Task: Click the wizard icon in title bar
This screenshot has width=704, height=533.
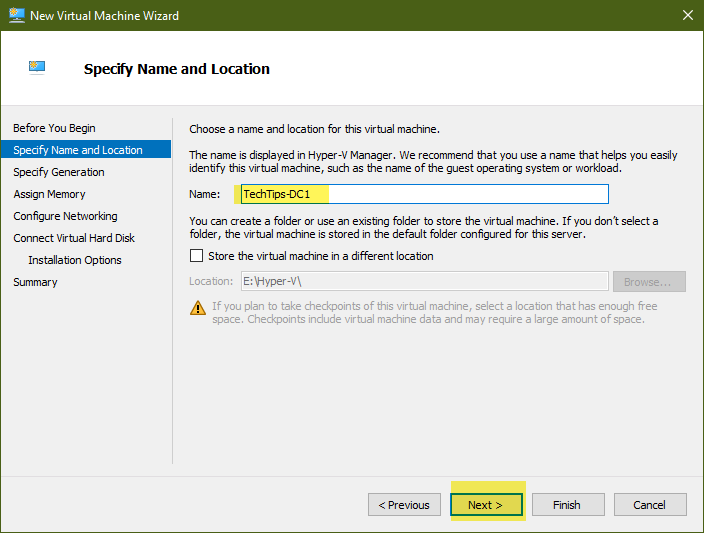Action: point(17,15)
